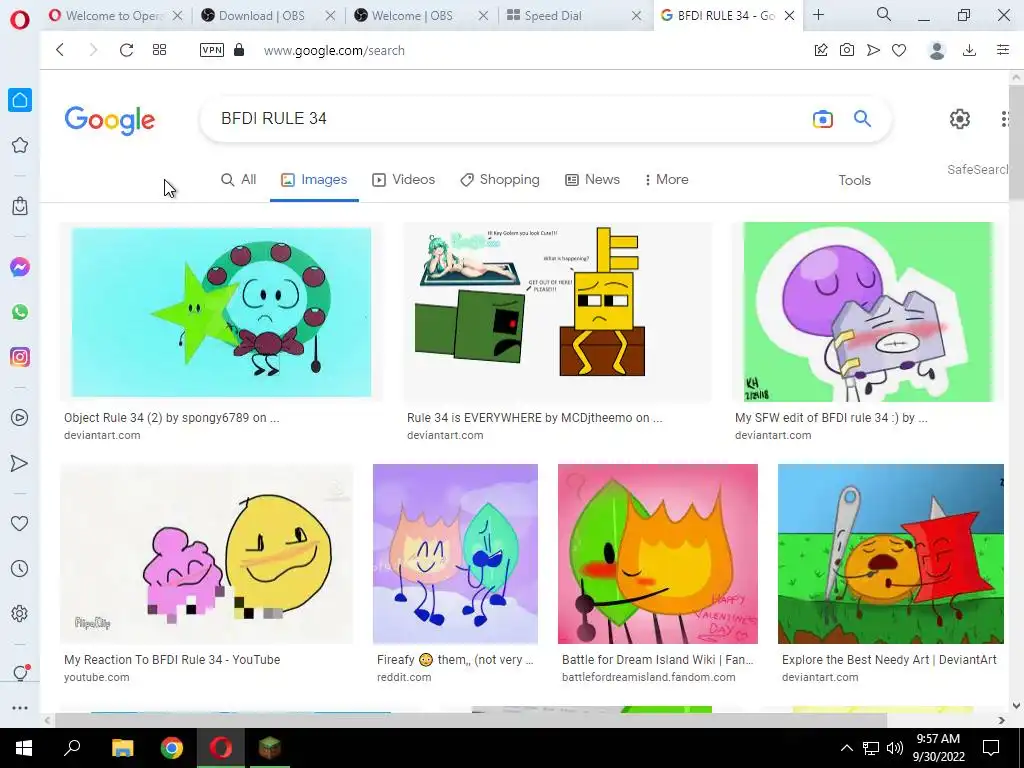Open Google quick settings gear

tap(959, 119)
